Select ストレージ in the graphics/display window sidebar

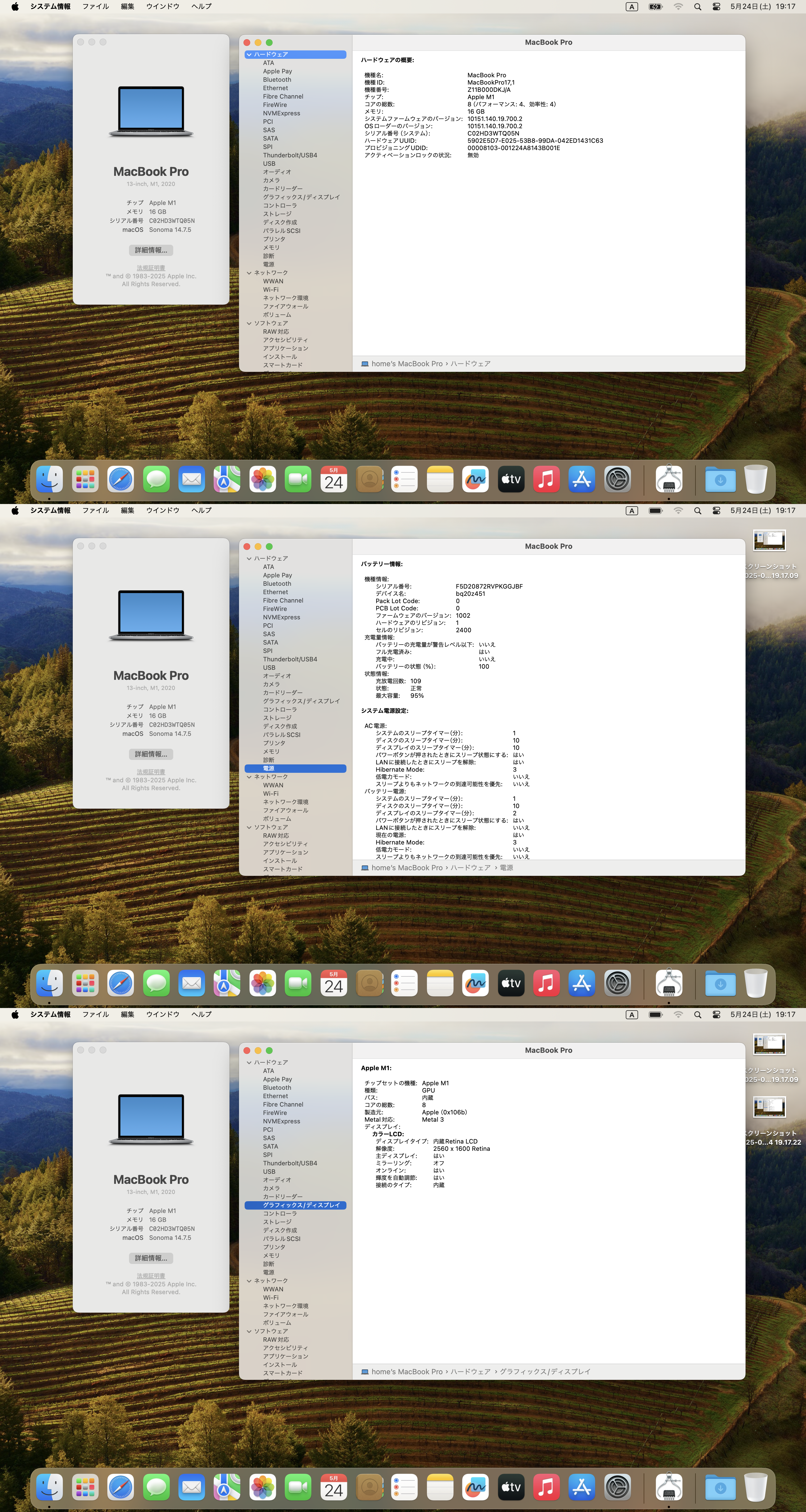tap(277, 1222)
